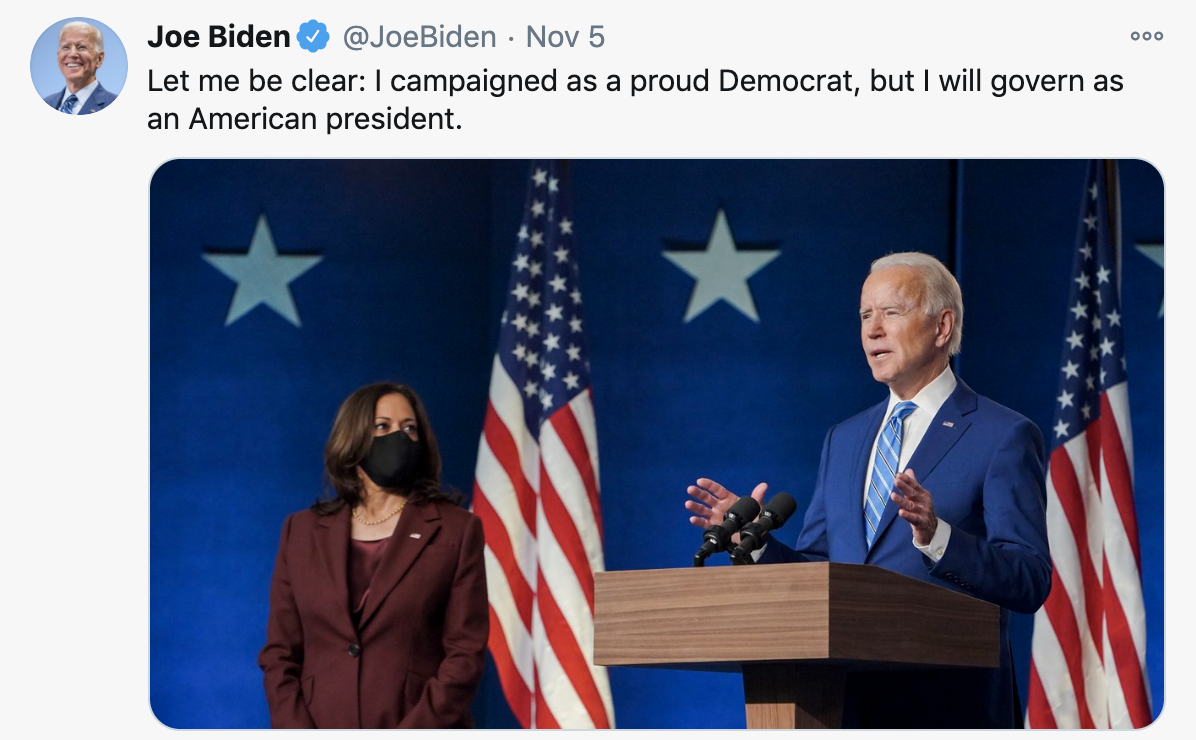Click the words "an American president." in the tweet
The image size is (1196, 740).
[304, 119]
